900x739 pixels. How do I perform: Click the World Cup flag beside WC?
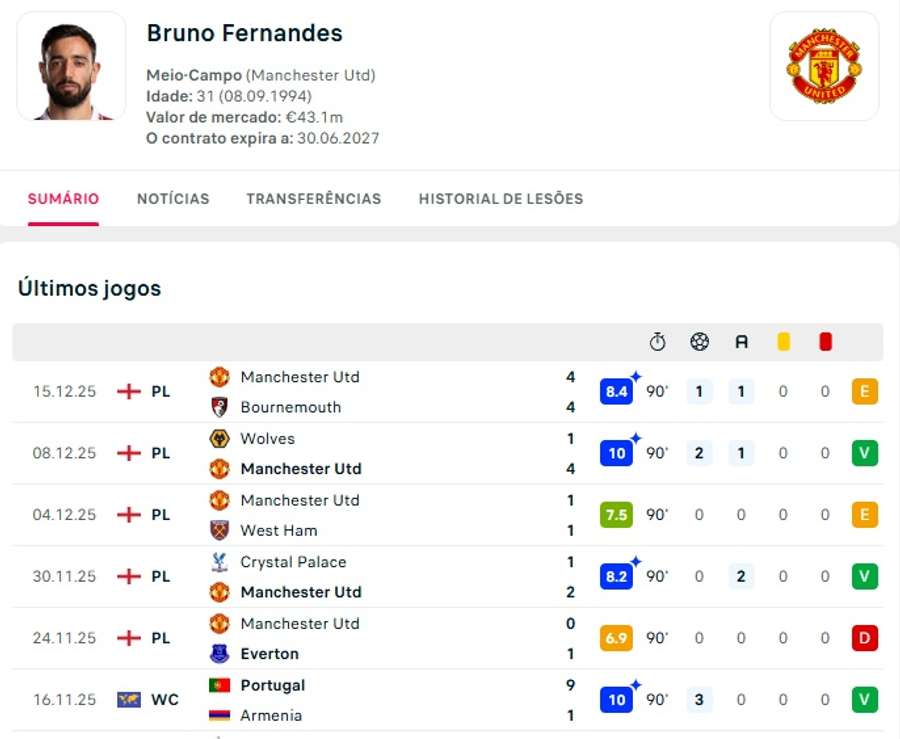click(131, 700)
